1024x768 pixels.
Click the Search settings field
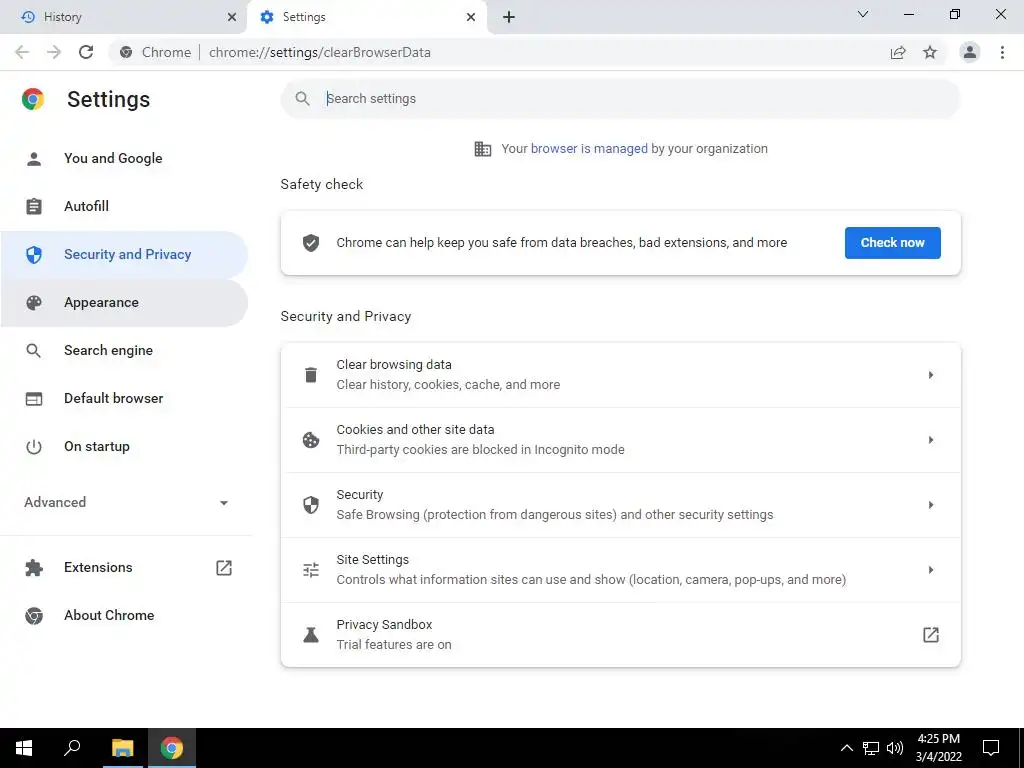pos(620,99)
